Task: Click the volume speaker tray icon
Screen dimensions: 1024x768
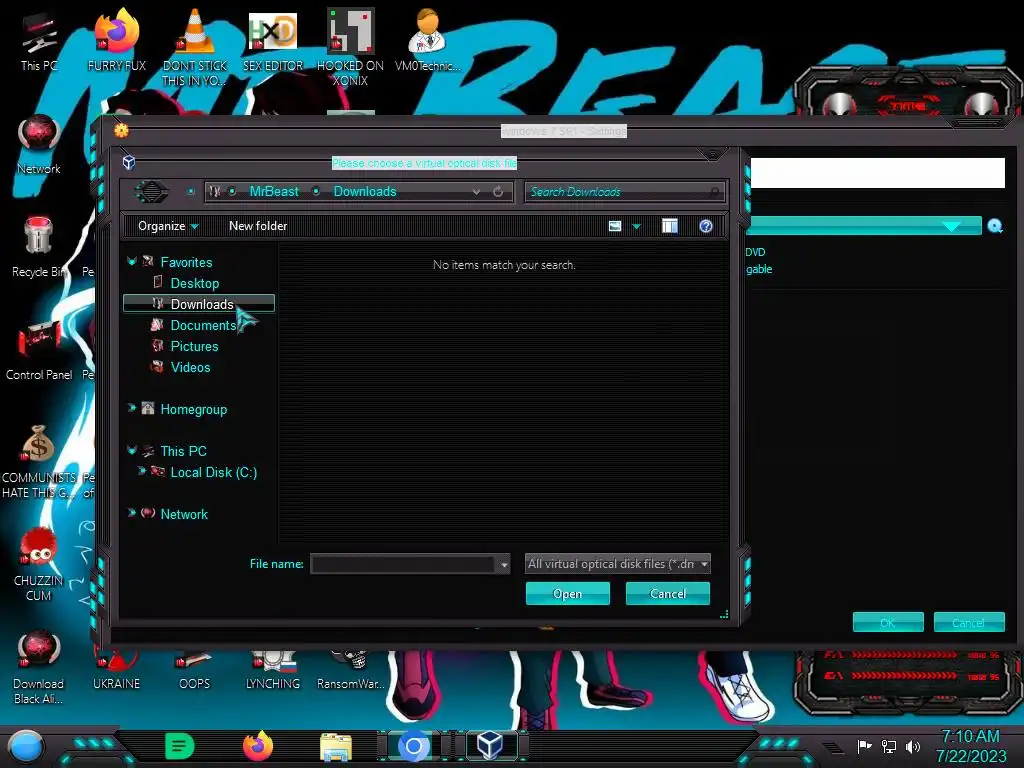Action: point(913,746)
